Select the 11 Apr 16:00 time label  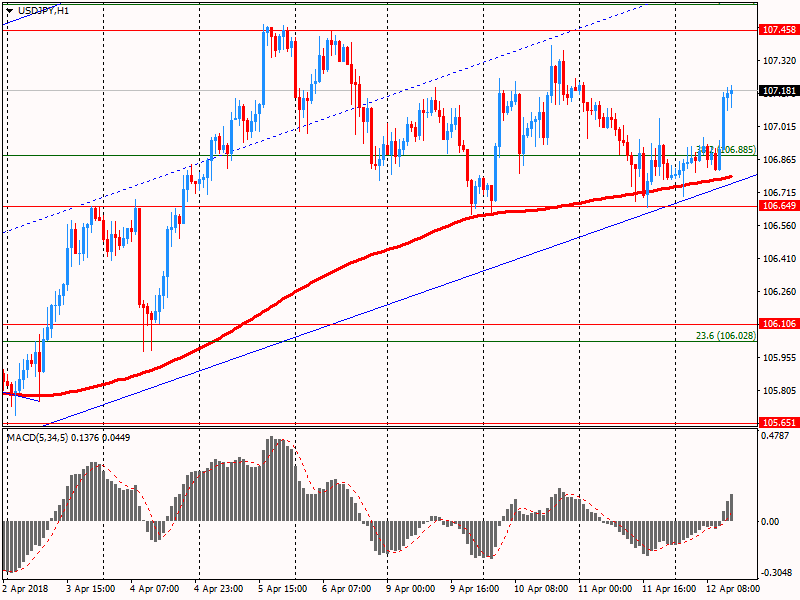click(x=669, y=589)
